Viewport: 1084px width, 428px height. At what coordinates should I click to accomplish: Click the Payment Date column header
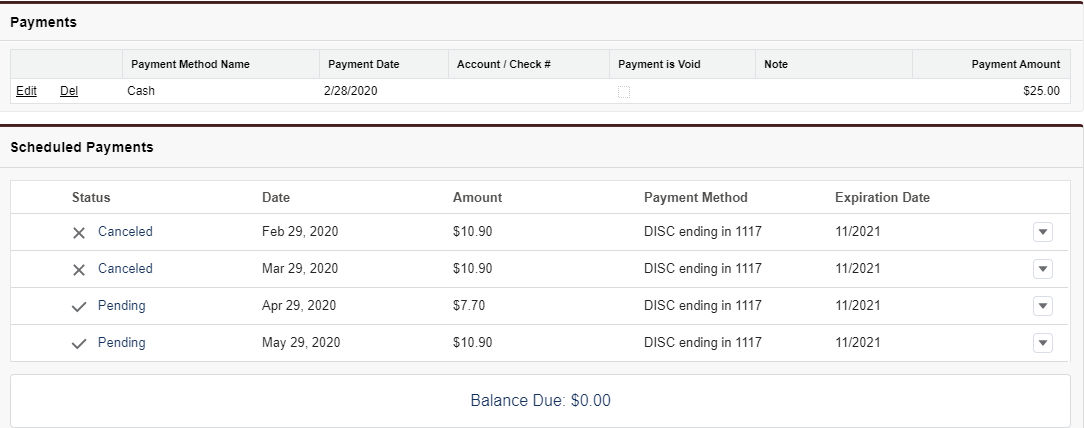(x=363, y=64)
